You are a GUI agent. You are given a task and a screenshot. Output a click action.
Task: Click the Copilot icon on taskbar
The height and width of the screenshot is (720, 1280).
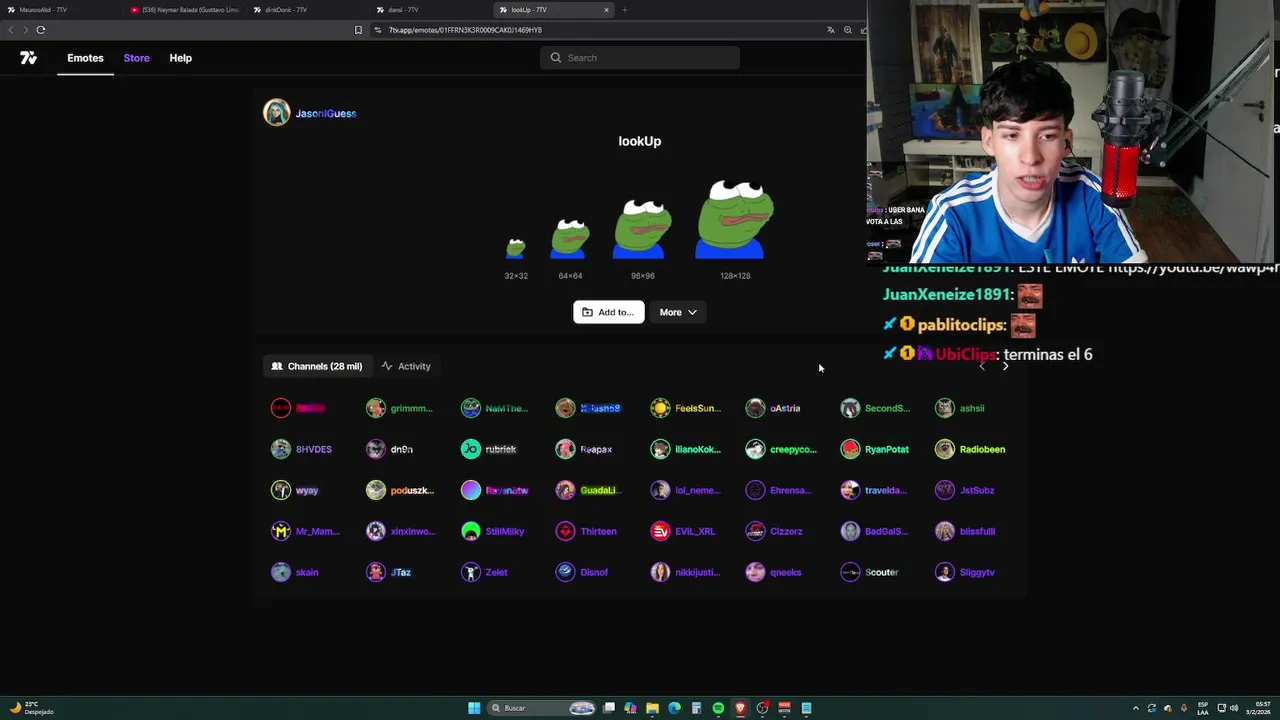pos(630,708)
